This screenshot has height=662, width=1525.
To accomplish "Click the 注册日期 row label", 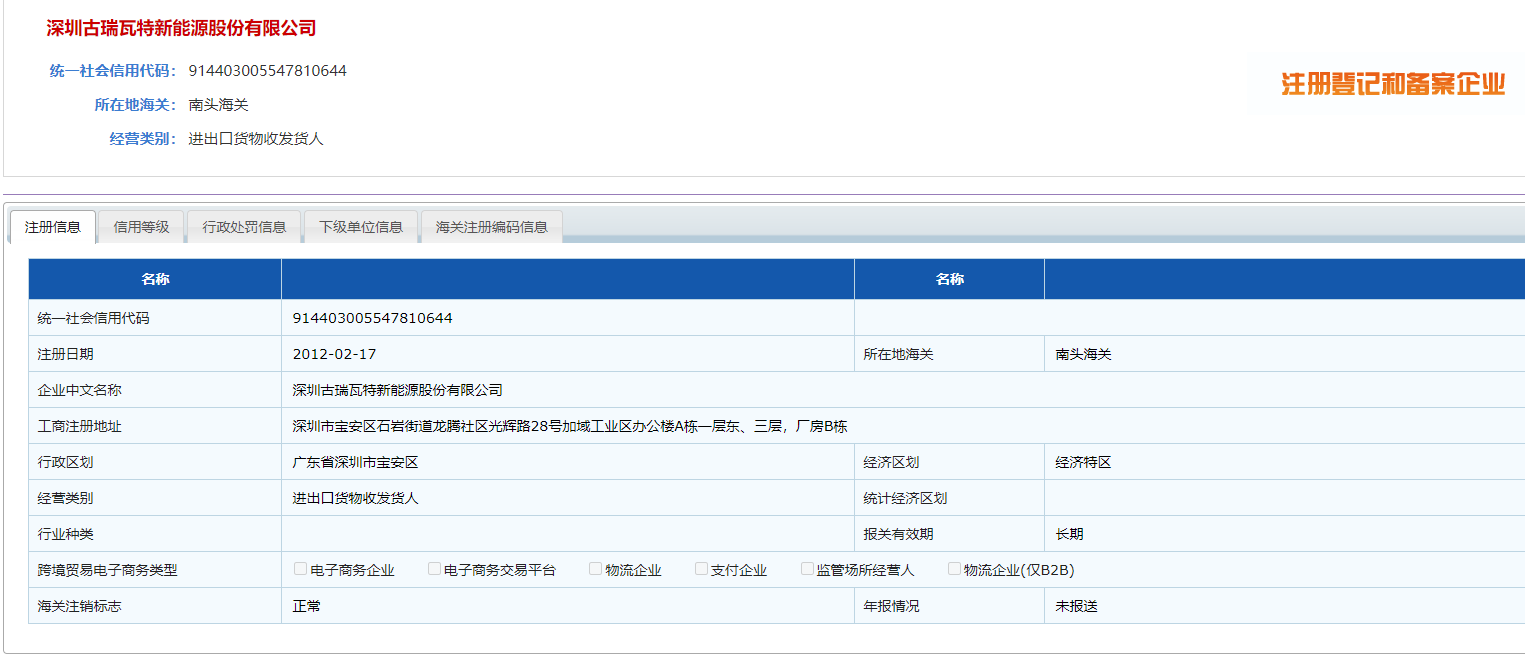I will click(65, 354).
